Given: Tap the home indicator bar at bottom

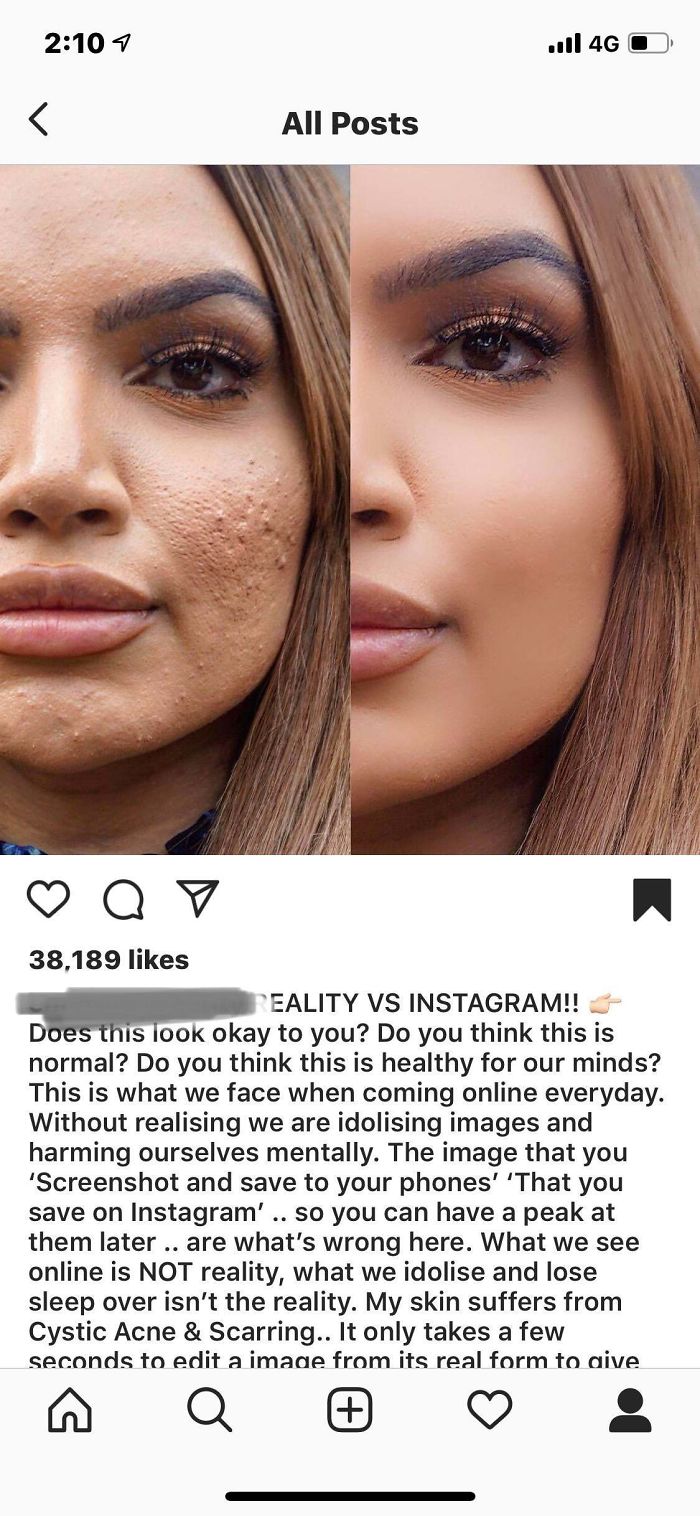Looking at the screenshot, I should (x=350, y=1497).
